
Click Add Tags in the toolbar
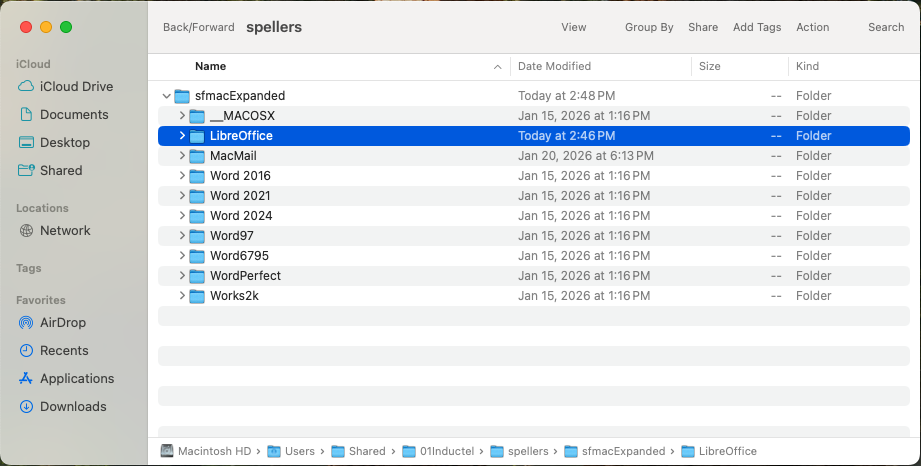click(x=756, y=27)
